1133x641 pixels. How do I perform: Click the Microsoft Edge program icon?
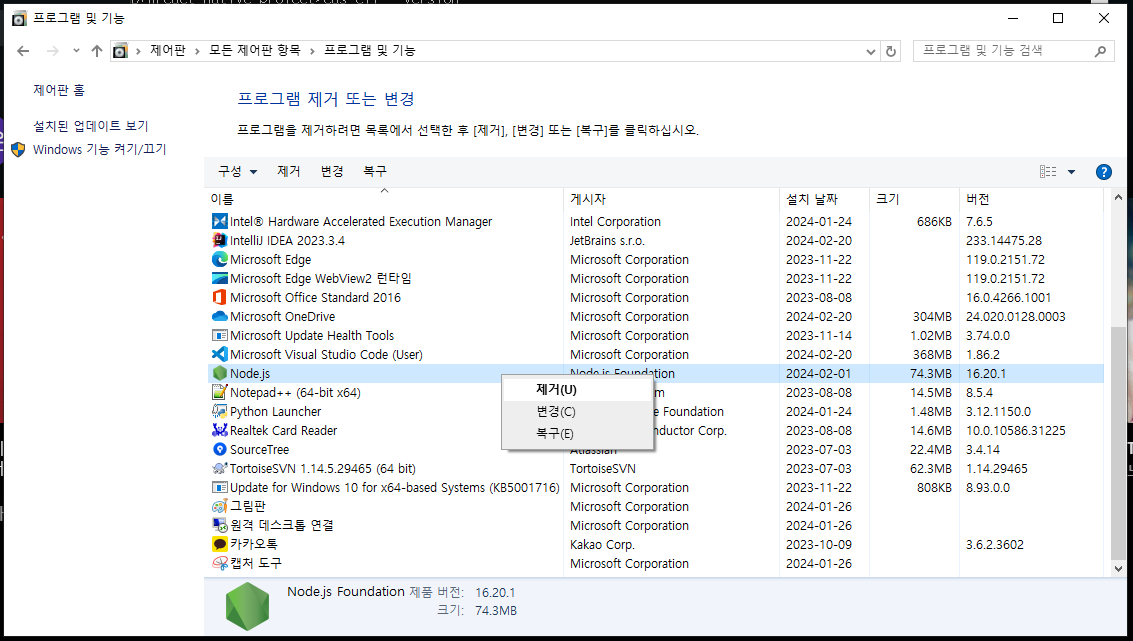(x=220, y=259)
